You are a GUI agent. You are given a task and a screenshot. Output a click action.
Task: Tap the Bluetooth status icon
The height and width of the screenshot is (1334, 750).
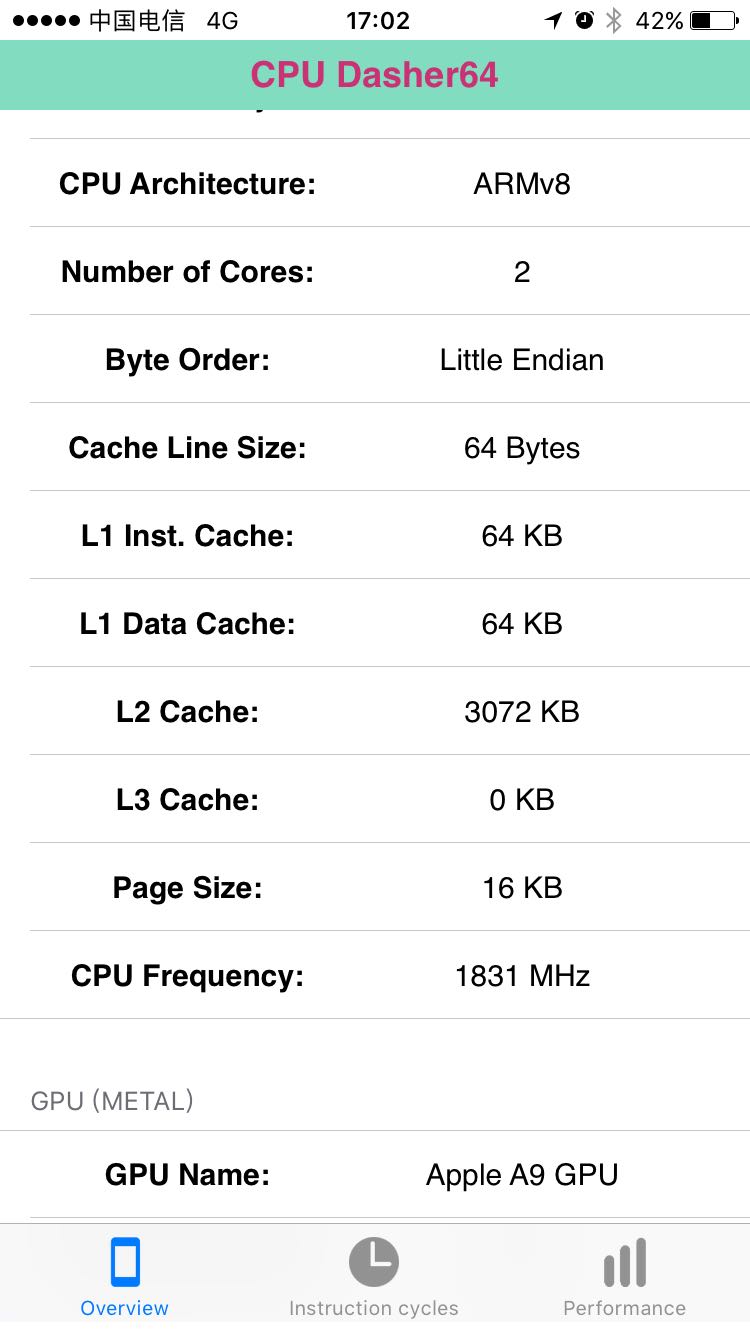point(614,20)
